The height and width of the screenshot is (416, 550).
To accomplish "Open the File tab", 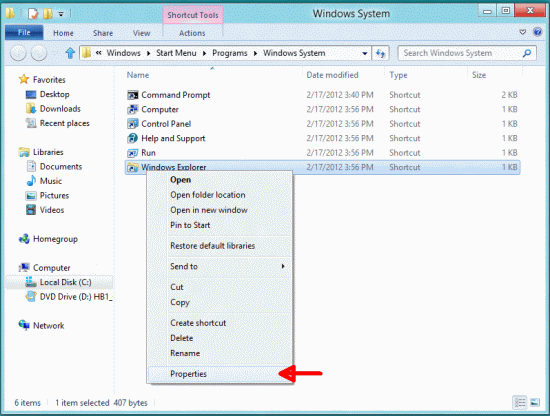I will coord(24,33).
